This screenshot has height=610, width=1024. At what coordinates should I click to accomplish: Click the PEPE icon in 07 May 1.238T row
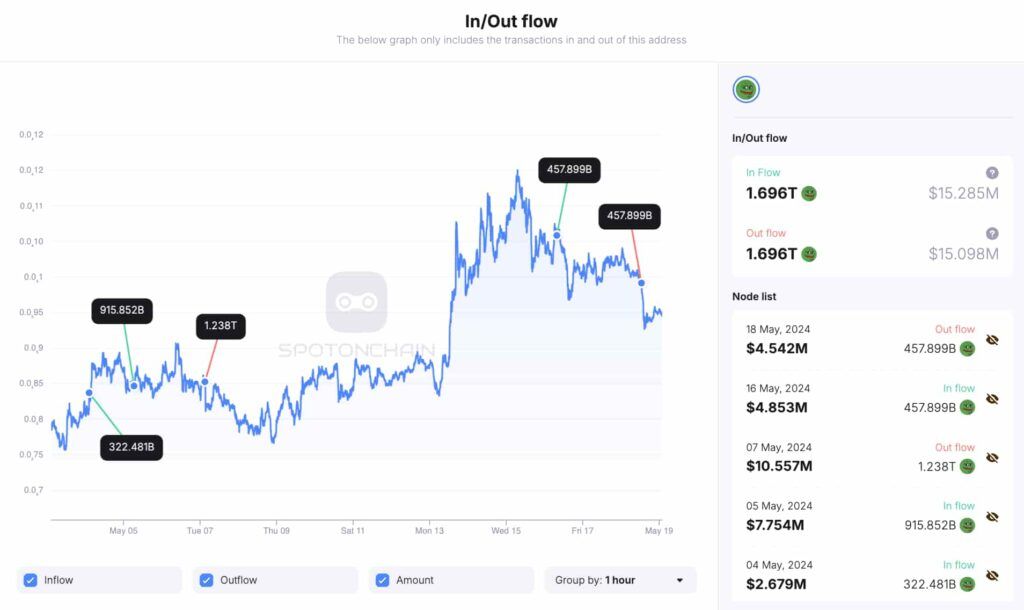(x=967, y=466)
